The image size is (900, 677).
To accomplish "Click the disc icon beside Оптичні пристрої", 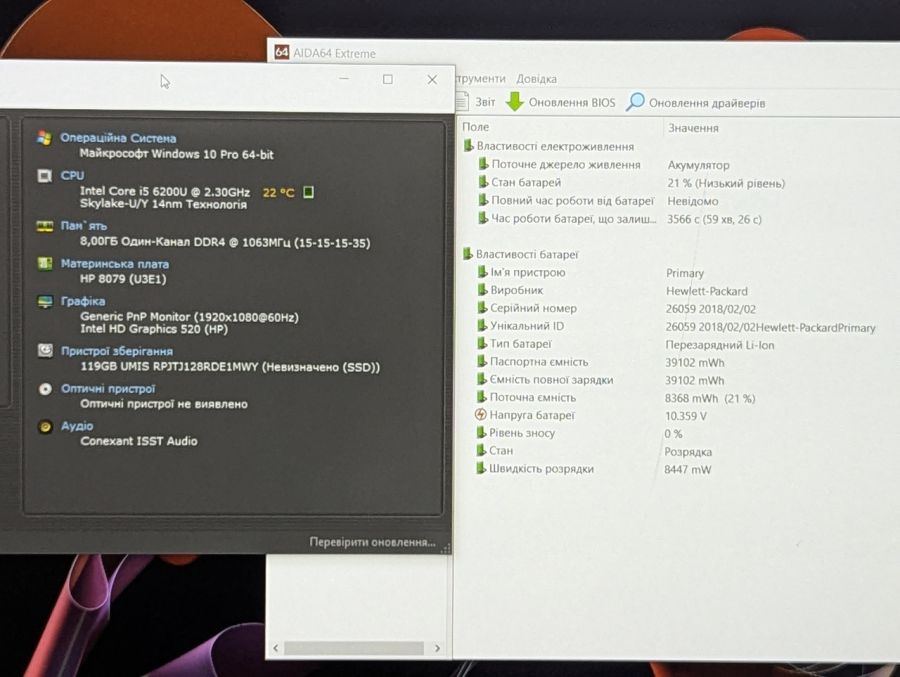I will pos(45,389).
